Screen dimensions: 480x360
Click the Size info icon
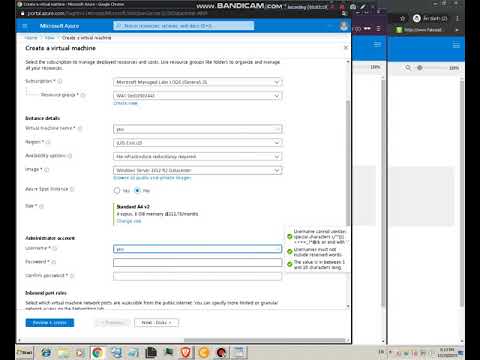(42, 206)
